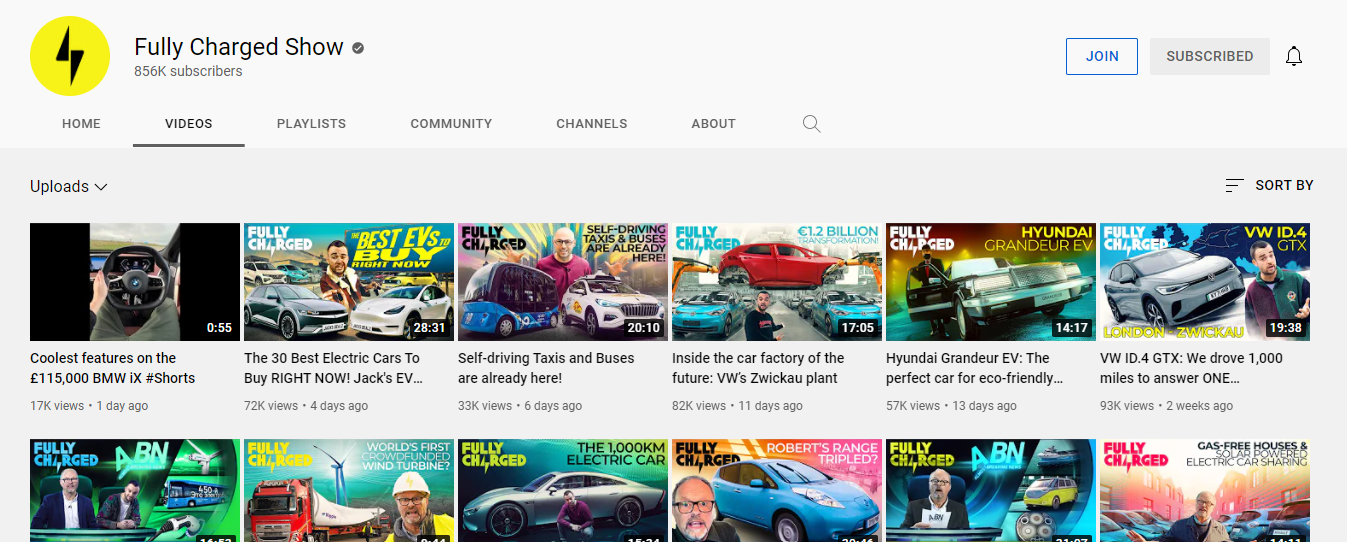Viewport: 1347px width, 542px height.
Task: Click the JOIN button
Action: pyautogui.click(x=1102, y=56)
